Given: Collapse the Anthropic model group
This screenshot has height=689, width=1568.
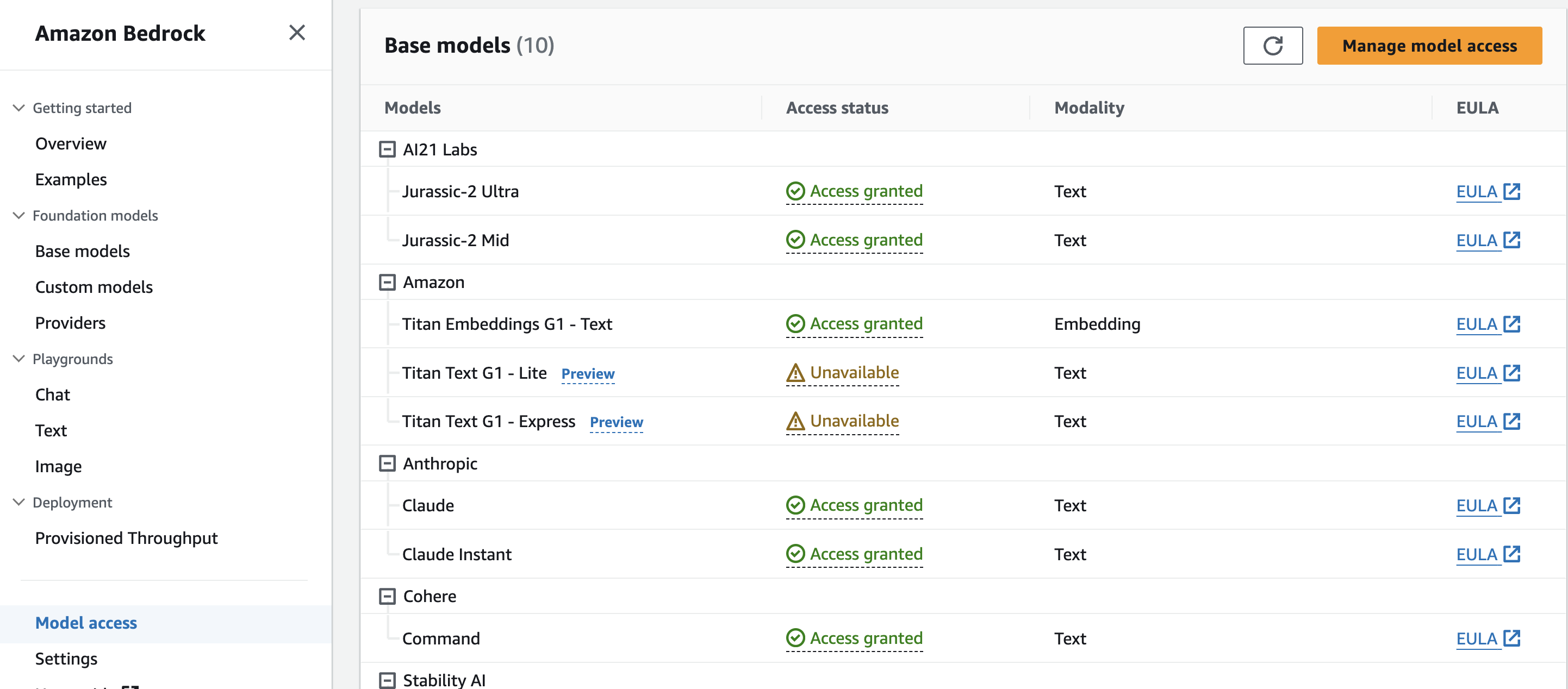Looking at the screenshot, I should [387, 463].
